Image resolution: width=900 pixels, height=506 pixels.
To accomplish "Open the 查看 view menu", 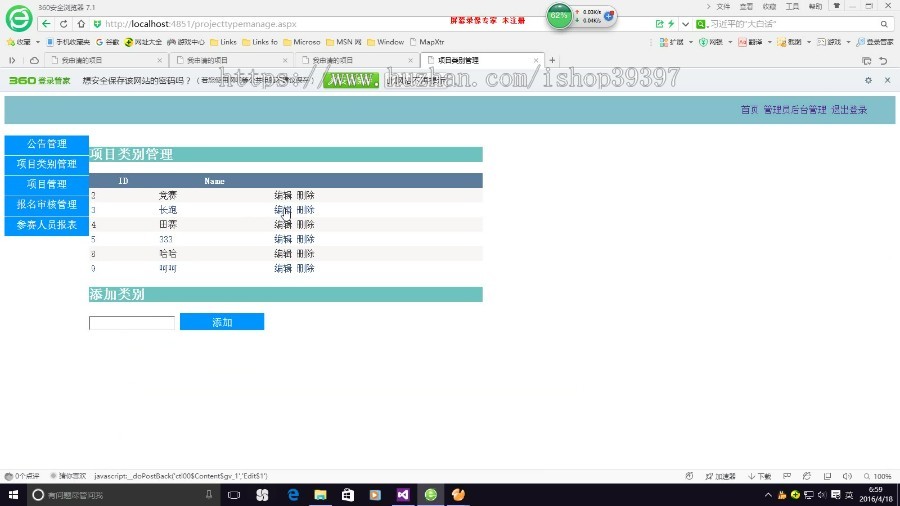I will 746,6.
